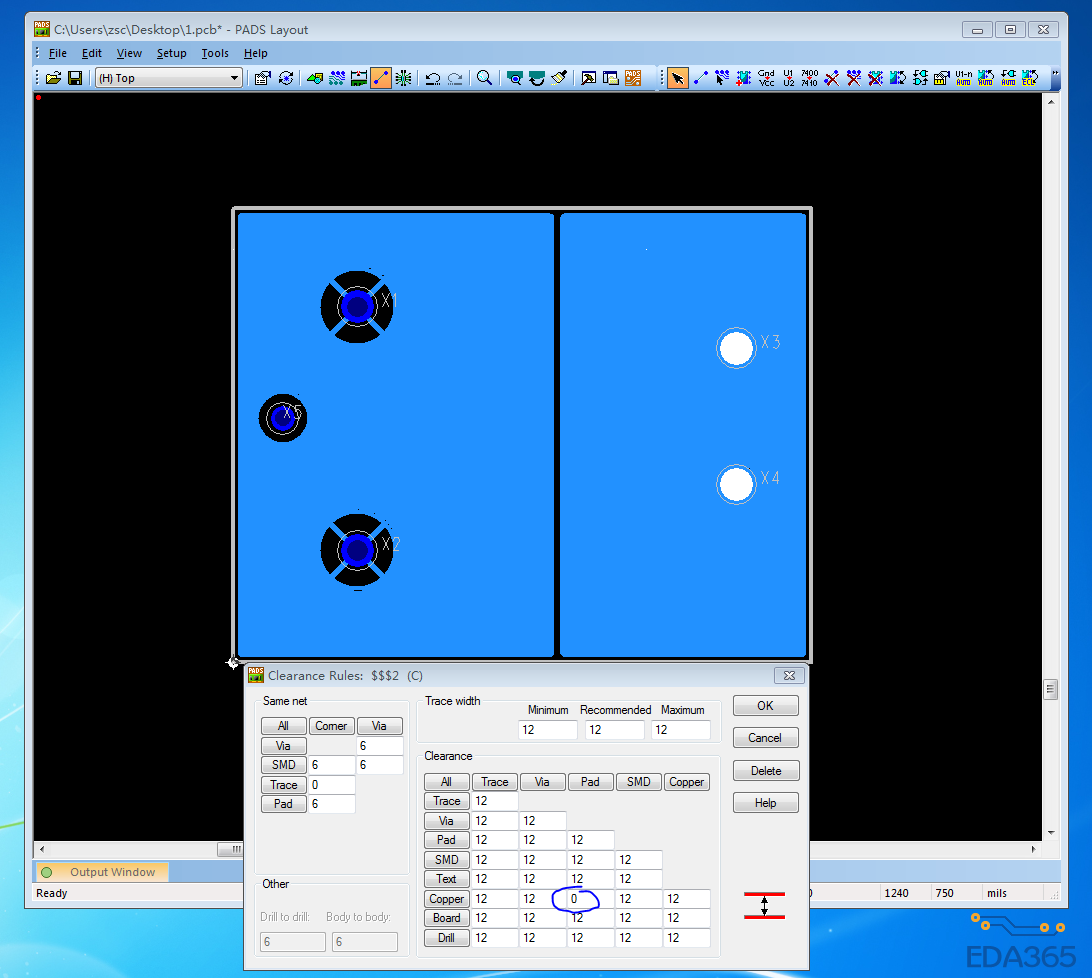Click the Same net All button
The width and height of the screenshot is (1092, 978).
tap(283, 726)
